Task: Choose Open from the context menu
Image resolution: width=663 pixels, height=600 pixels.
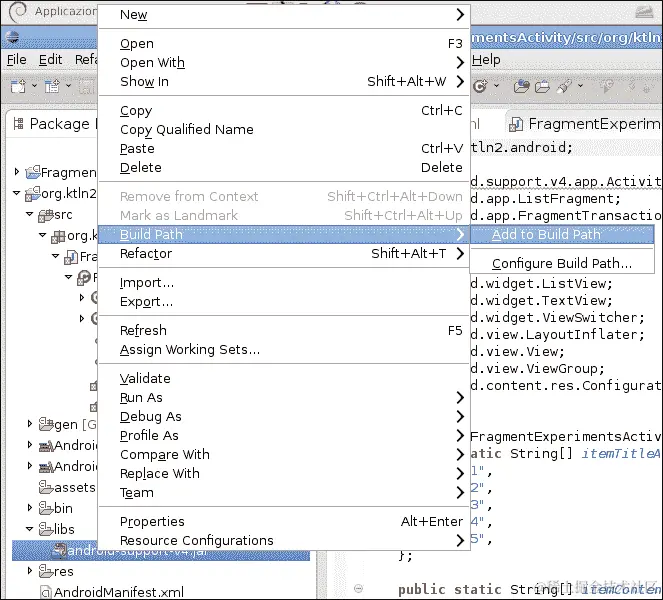Action: pyautogui.click(x=284, y=44)
